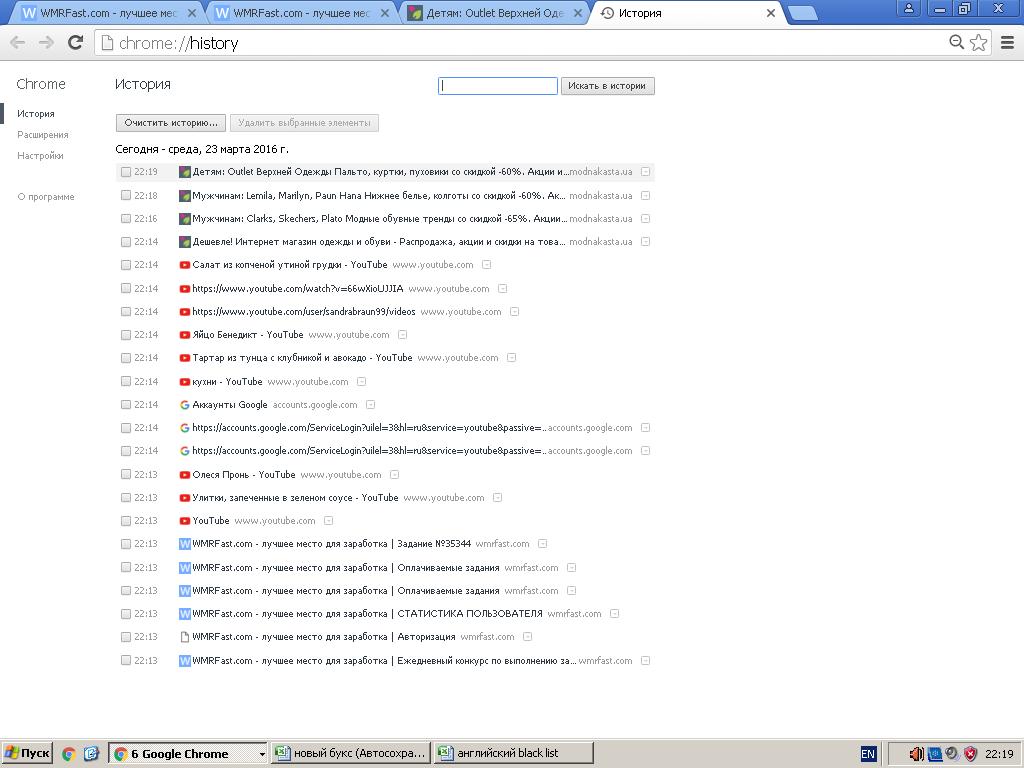
Task: Switch to first WMRFast.com tab
Action: (108, 13)
